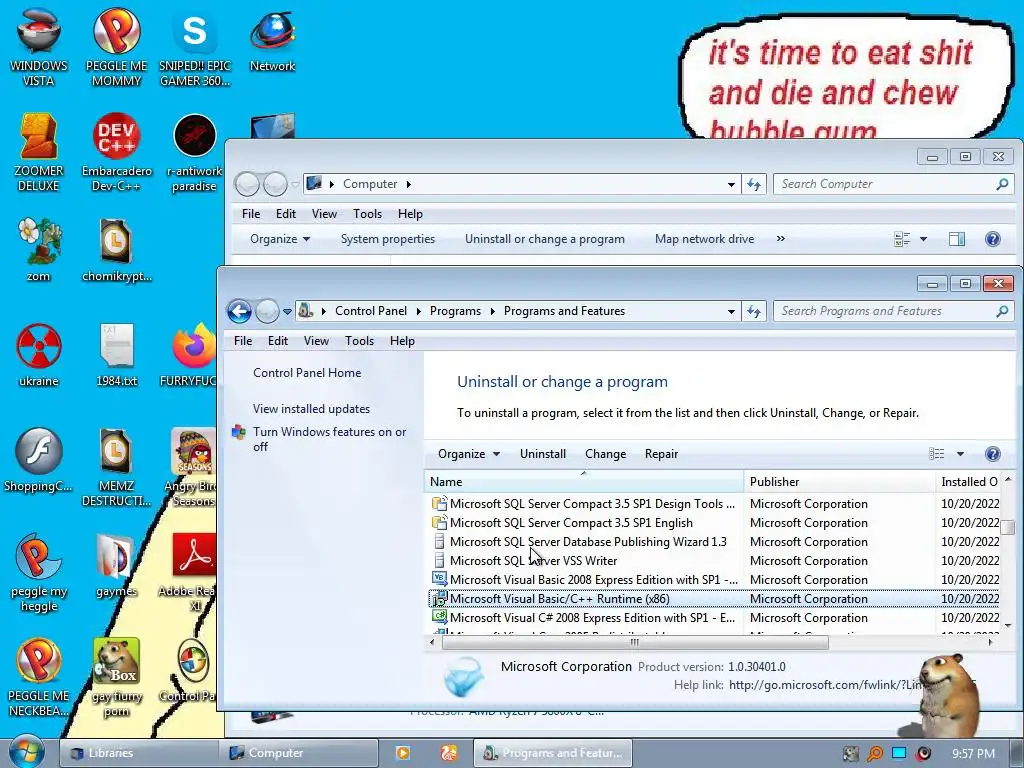Select the PEGGLE ME MOMMY desktop icon
The image size is (1024, 768).
(x=116, y=46)
